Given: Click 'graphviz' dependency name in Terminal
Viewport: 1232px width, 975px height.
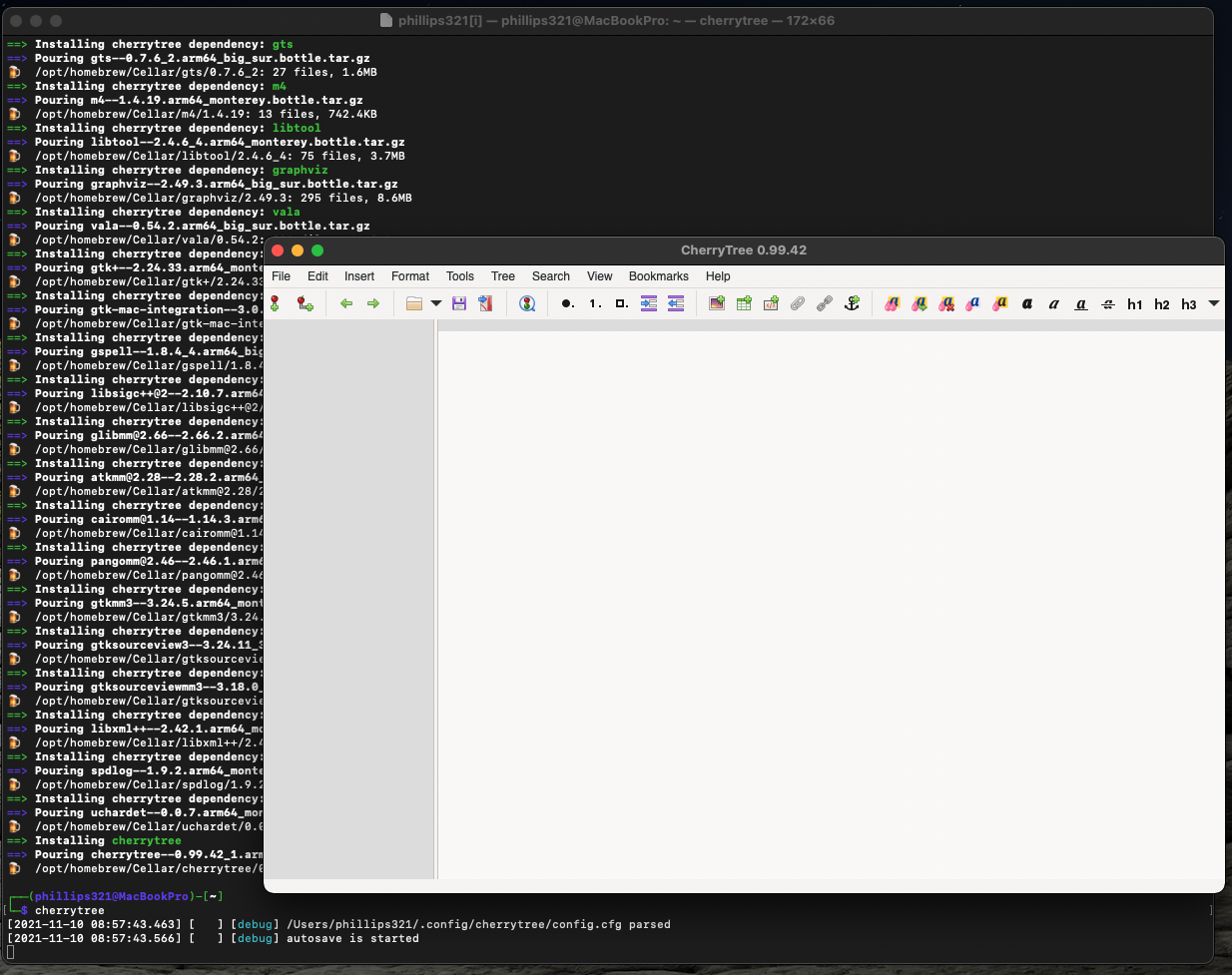Looking at the screenshot, I should (x=301, y=170).
